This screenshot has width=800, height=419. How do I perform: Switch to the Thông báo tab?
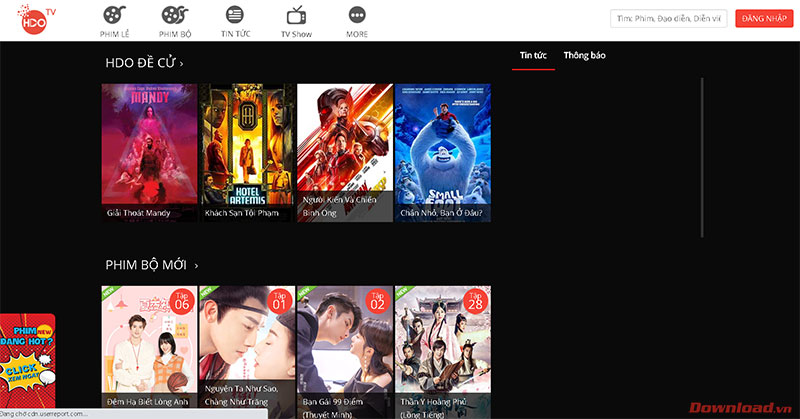584,55
